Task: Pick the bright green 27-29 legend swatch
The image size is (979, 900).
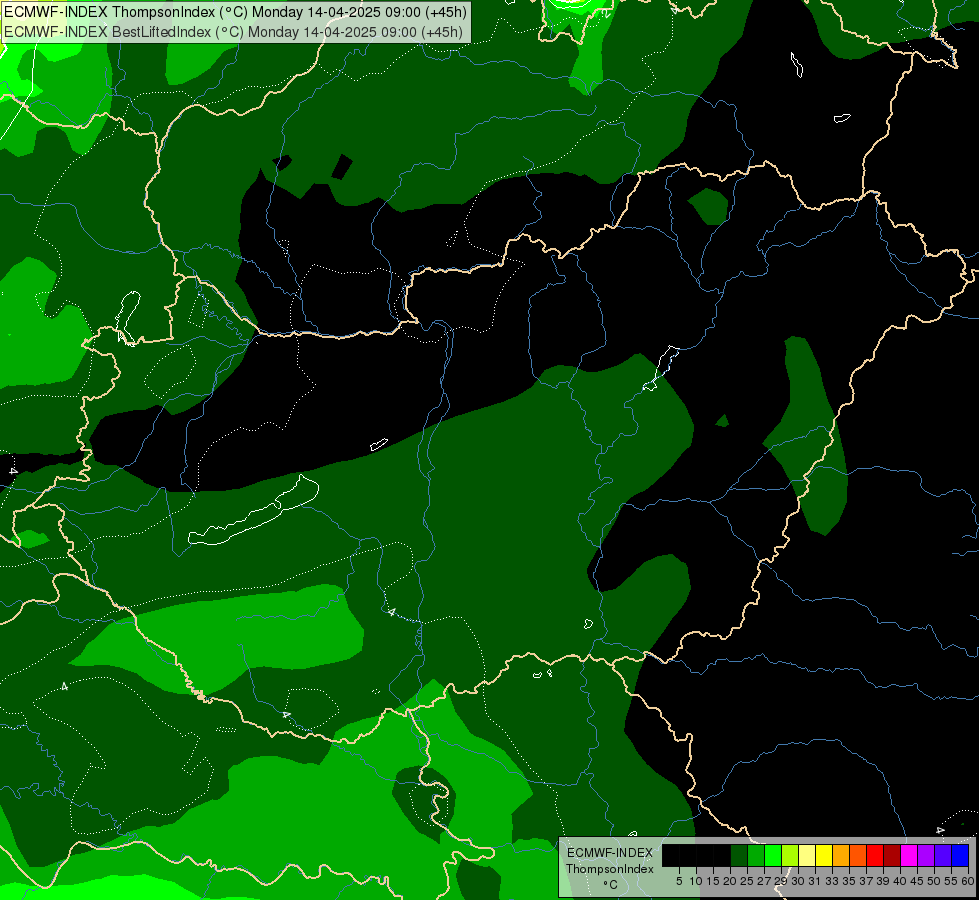Action: pyautogui.click(x=773, y=855)
